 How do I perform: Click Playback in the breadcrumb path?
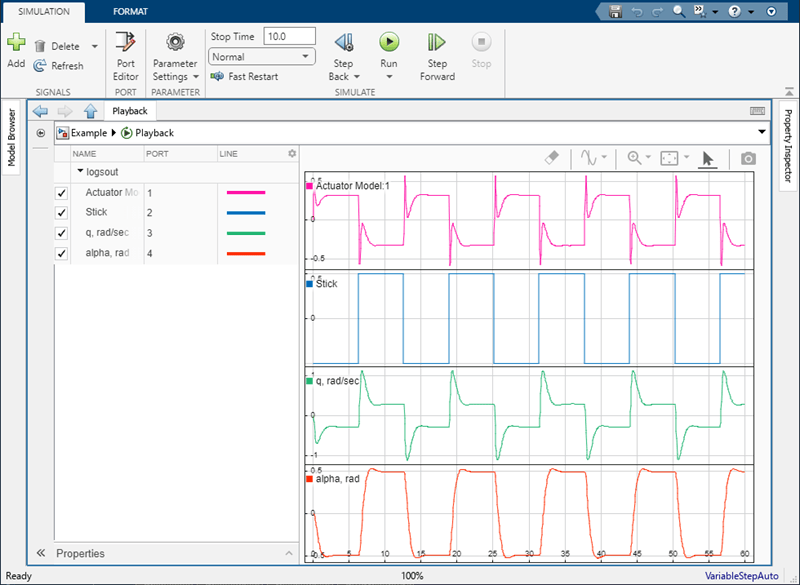(x=155, y=133)
